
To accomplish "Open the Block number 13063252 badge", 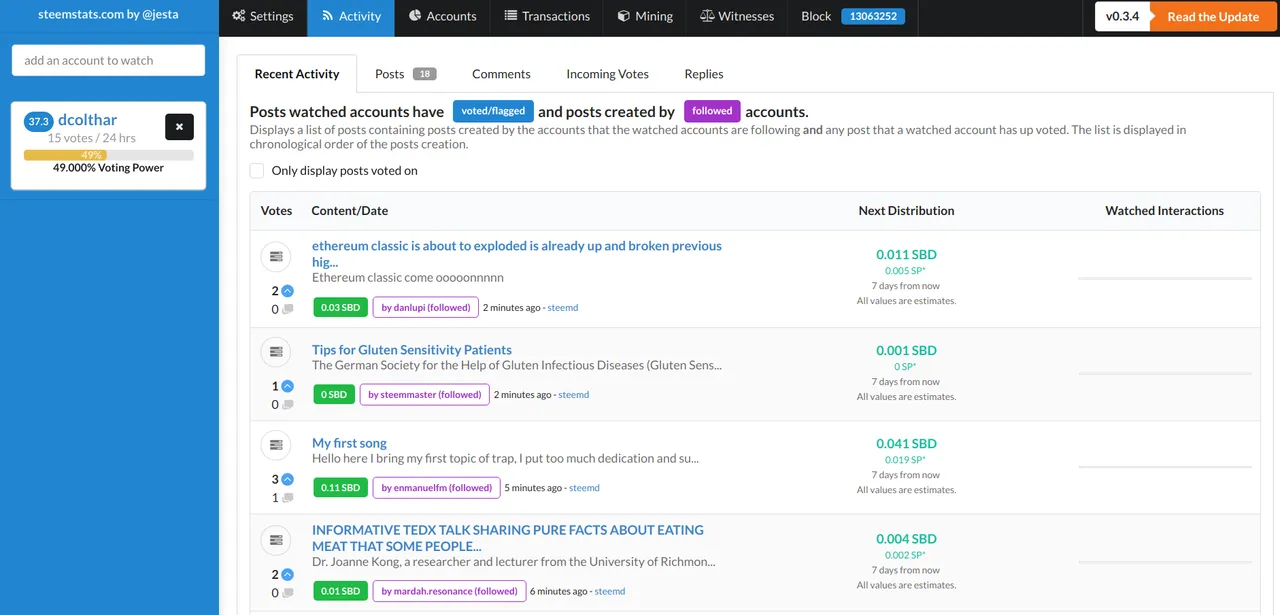I will coord(873,16).
